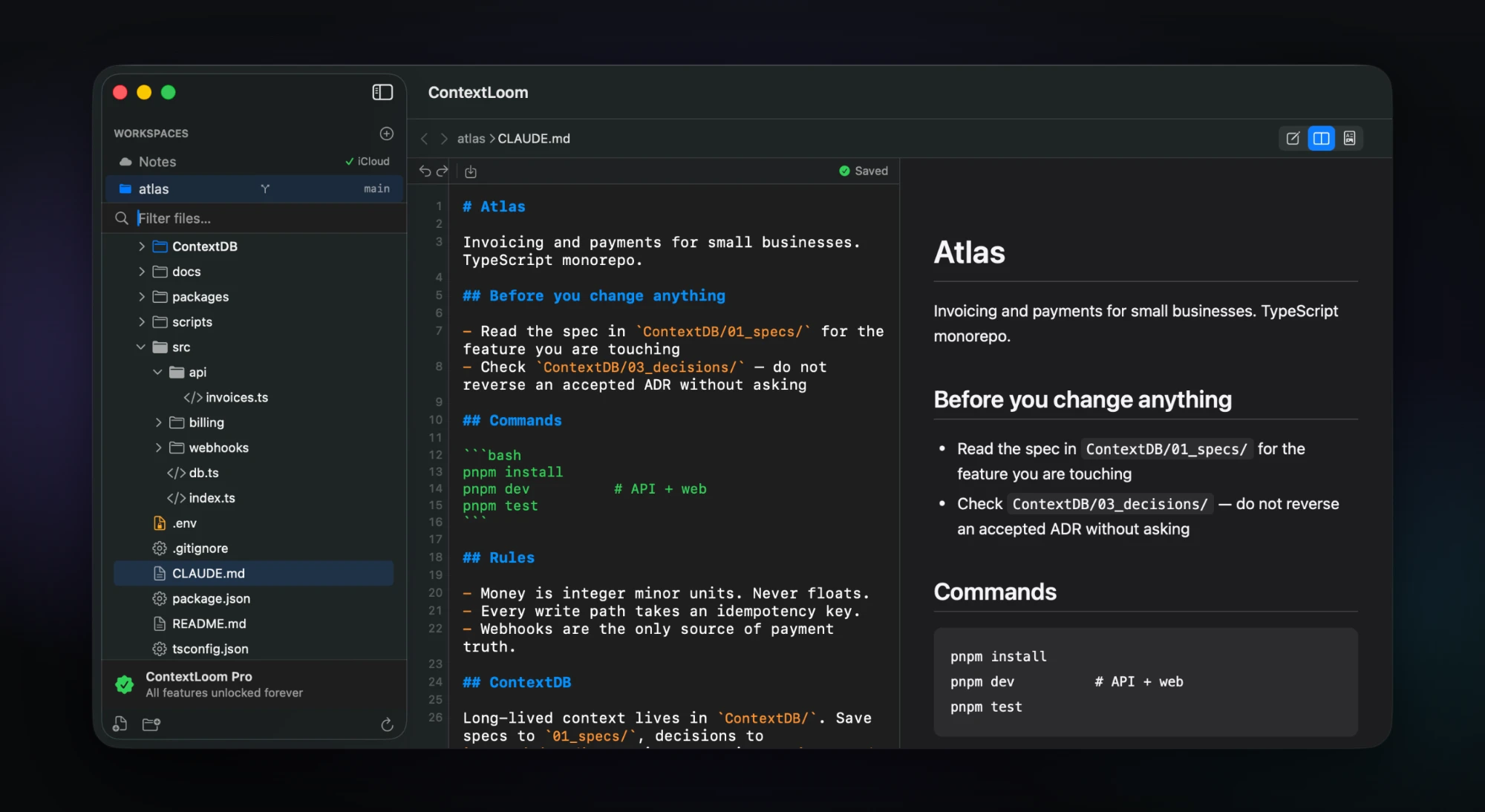This screenshot has width=1485, height=812.
Task: Collapse the src folder
Action: pyautogui.click(x=141, y=347)
